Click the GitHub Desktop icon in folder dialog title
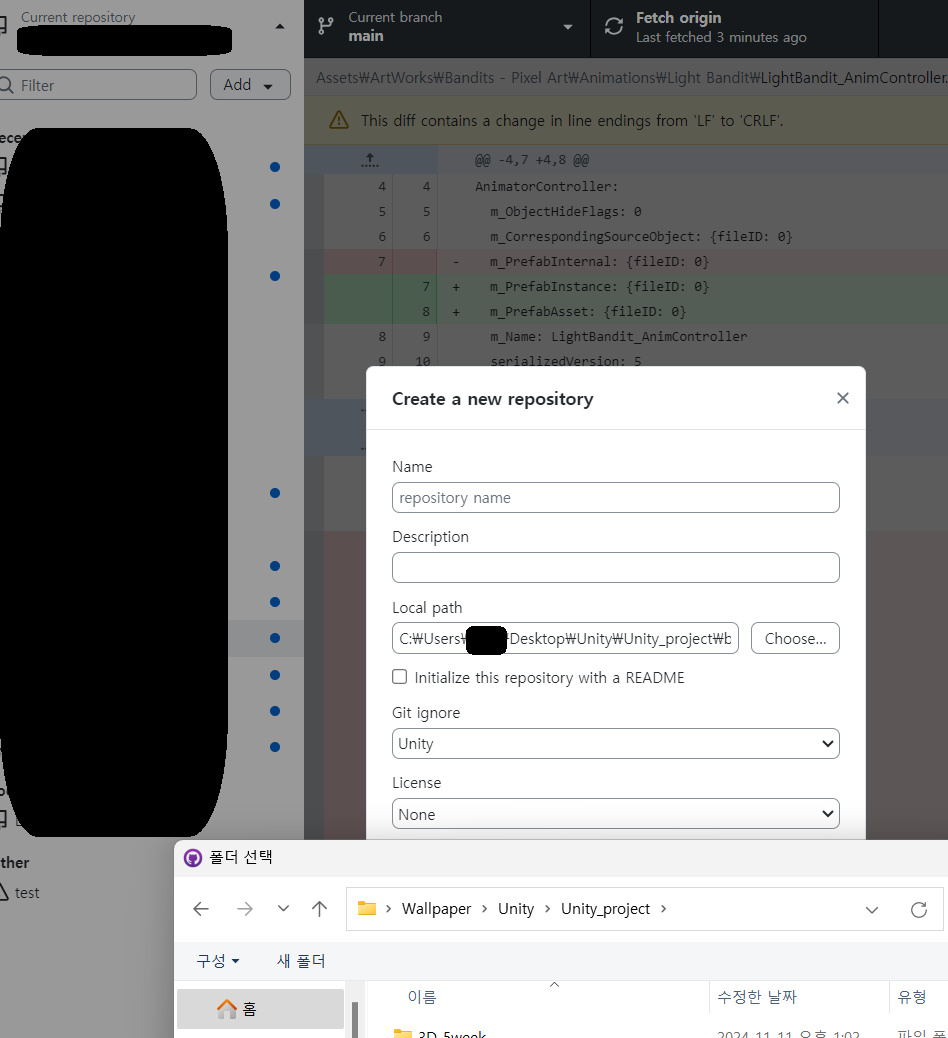948x1038 pixels. [193, 858]
